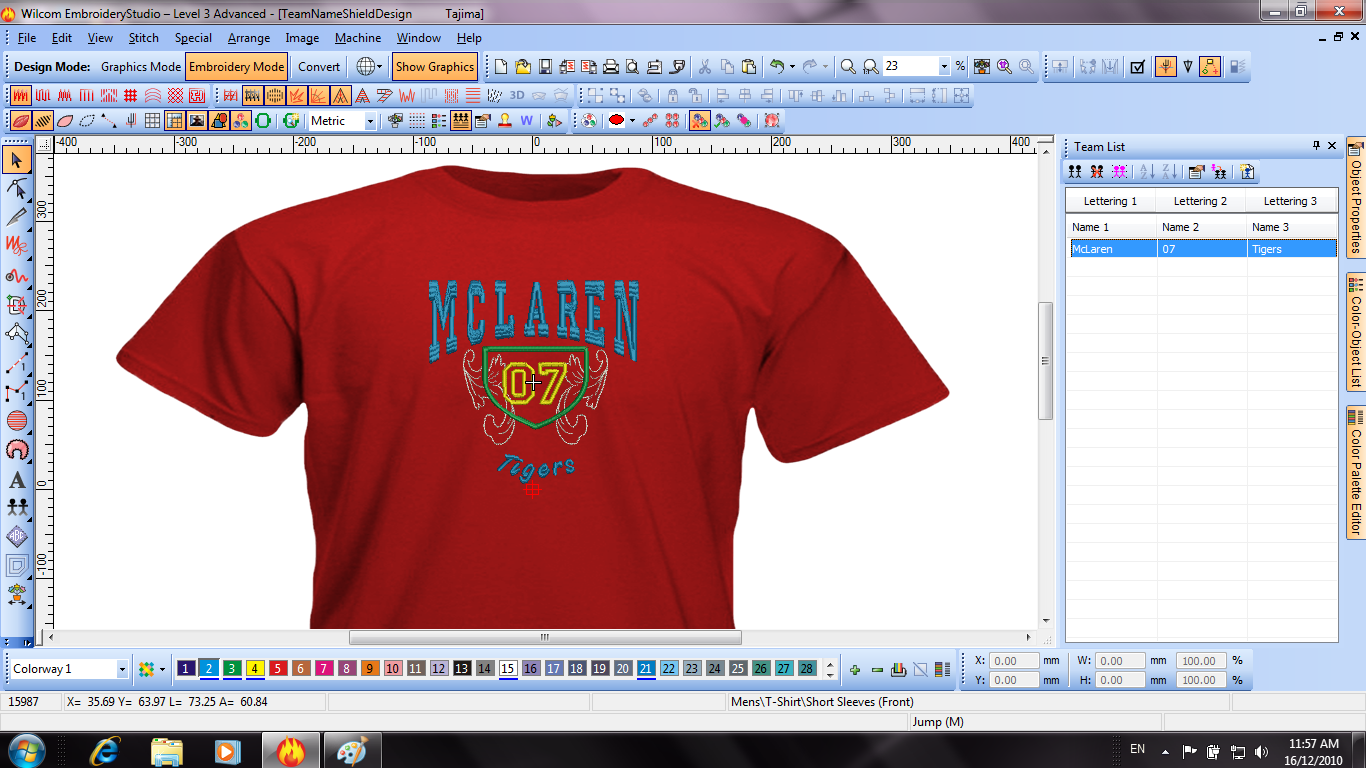Pick color swatch number 5
Image resolution: width=1366 pixels, height=768 pixels.
[x=278, y=669]
